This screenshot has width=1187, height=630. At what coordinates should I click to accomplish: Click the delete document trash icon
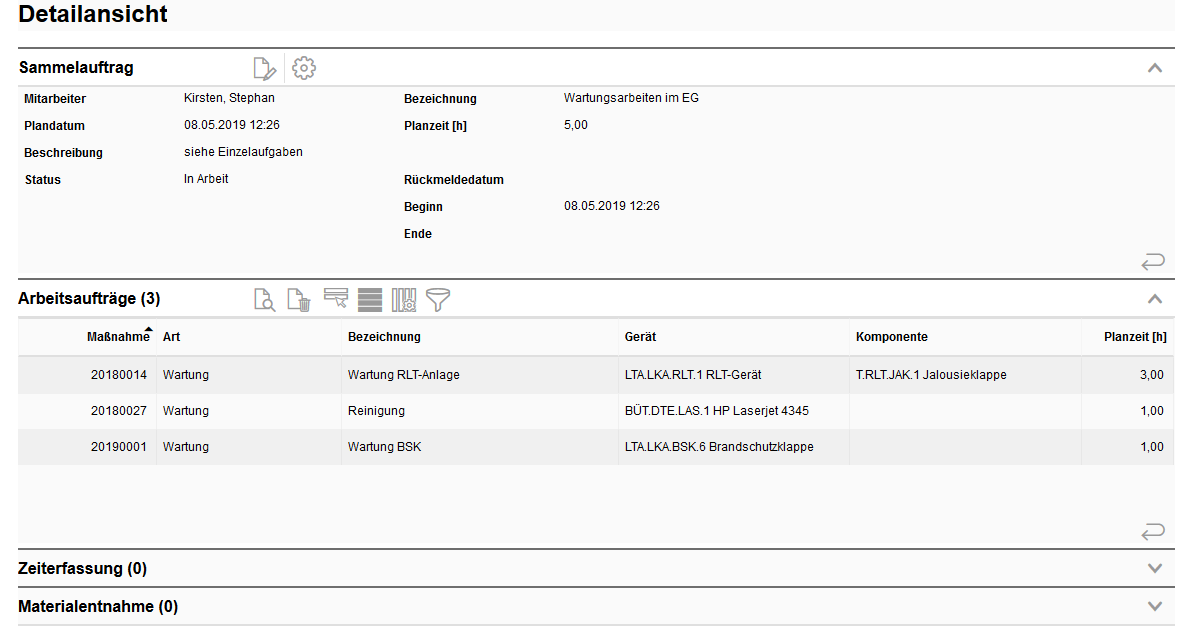click(x=299, y=299)
